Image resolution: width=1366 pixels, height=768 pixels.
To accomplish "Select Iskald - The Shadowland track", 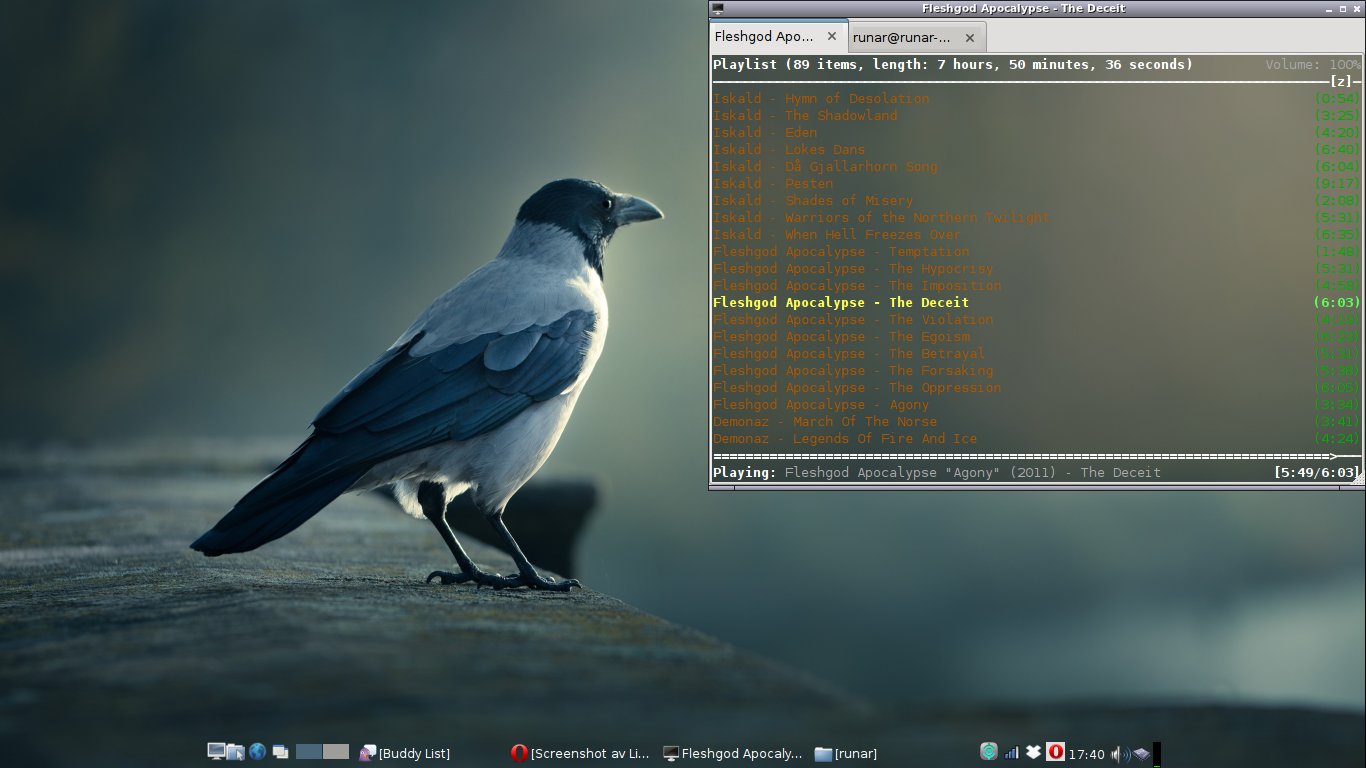I will [x=805, y=115].
